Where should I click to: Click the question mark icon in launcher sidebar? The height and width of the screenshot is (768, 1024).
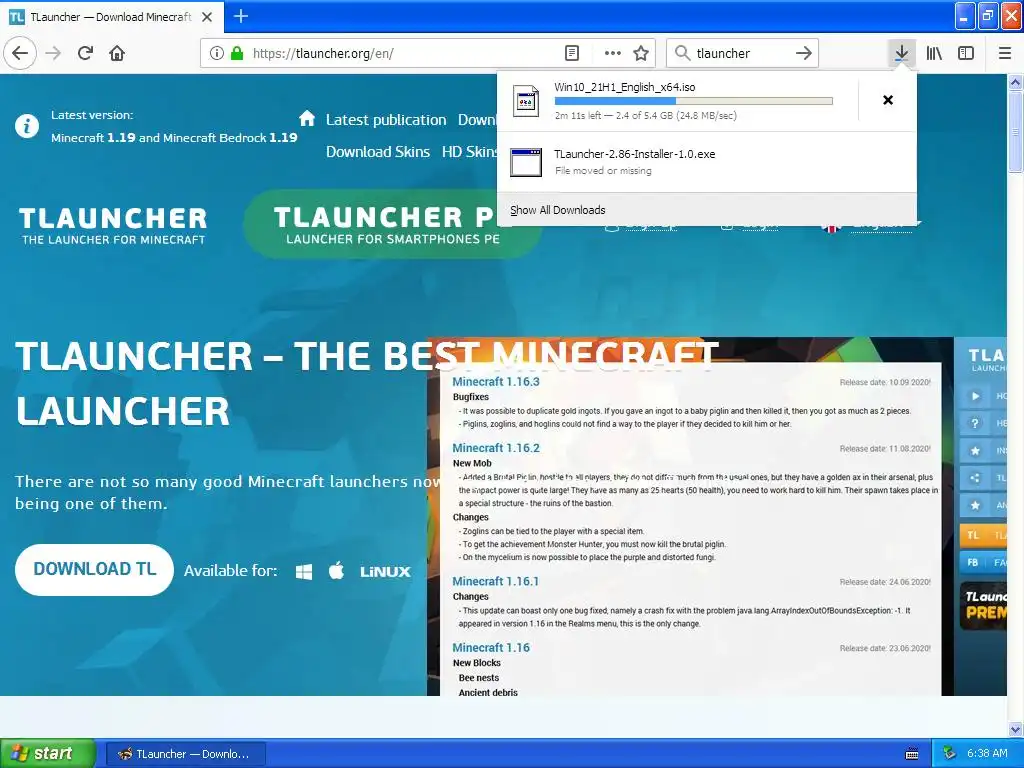975,423
